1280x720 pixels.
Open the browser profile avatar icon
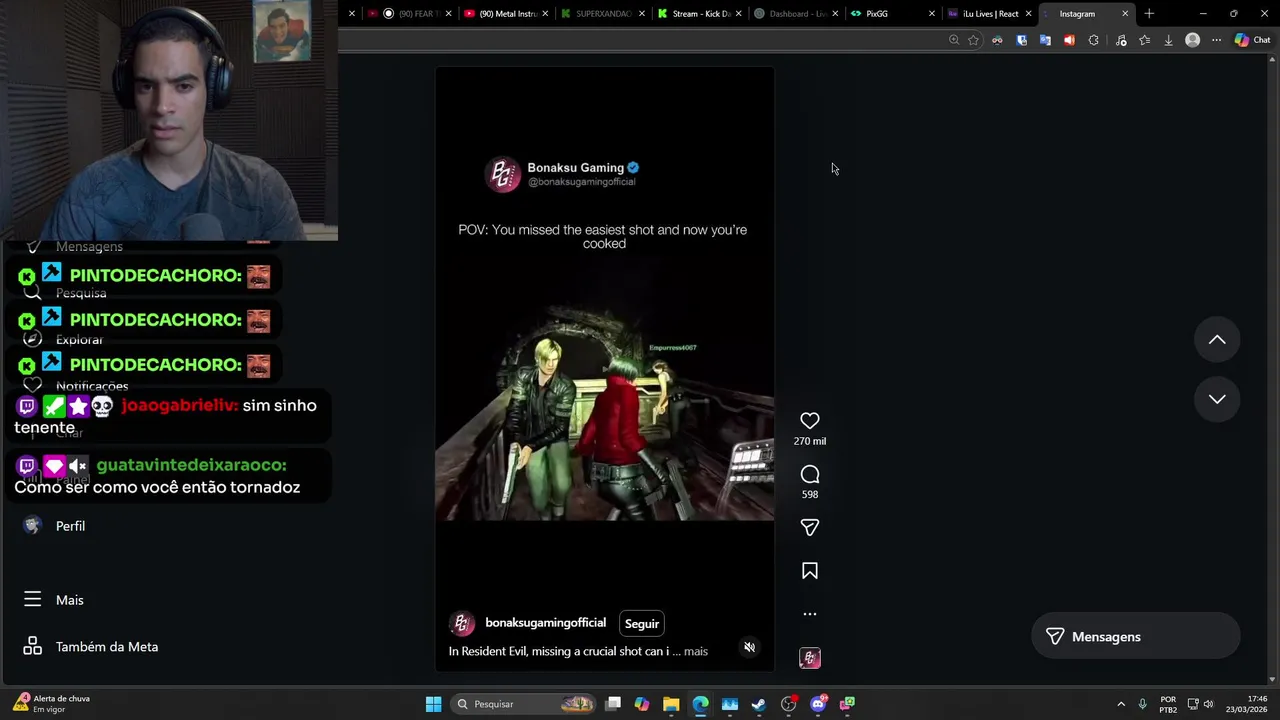tap(1192, 40)
